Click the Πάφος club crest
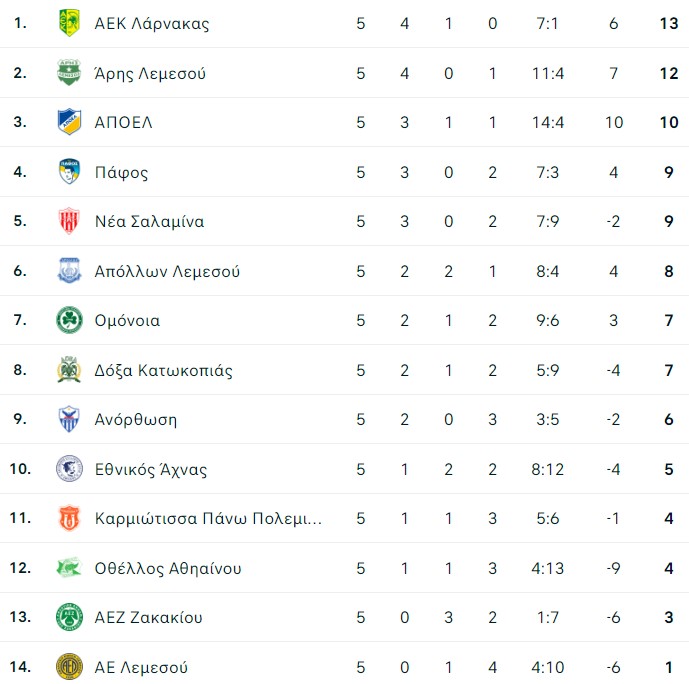Viewport: 689px width, 684px height. click(x=69, y=171)
